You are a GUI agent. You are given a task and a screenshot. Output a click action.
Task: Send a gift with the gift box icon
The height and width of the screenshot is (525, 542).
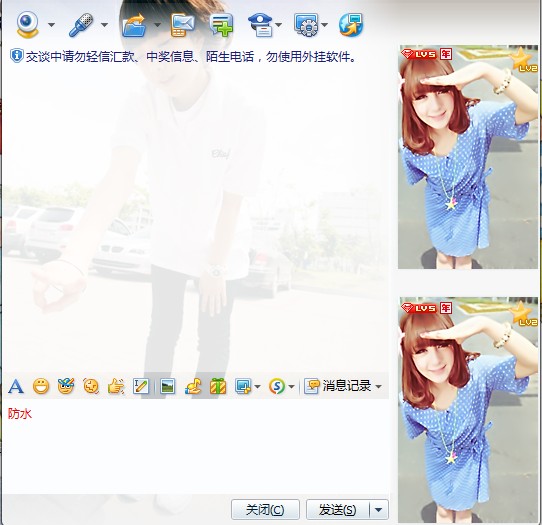coord(218,386)
